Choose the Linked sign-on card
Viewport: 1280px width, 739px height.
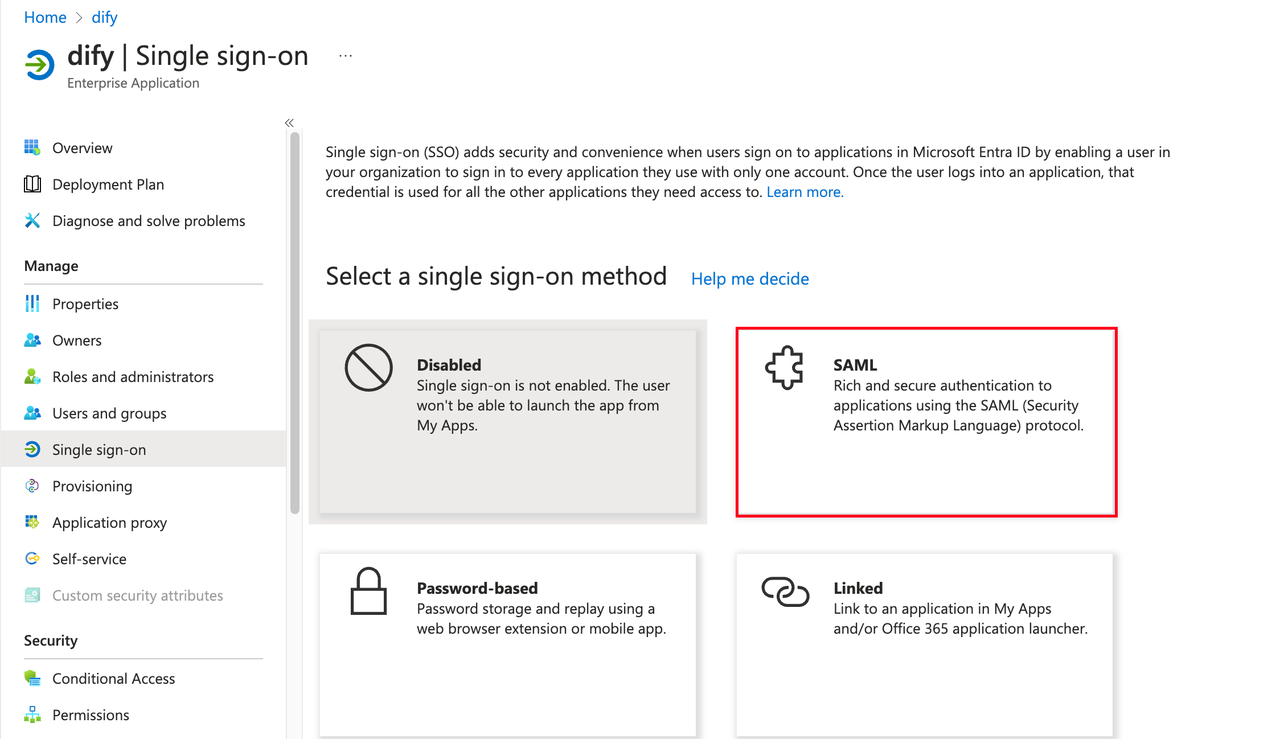pyautogui.click(x=924, y=645)
